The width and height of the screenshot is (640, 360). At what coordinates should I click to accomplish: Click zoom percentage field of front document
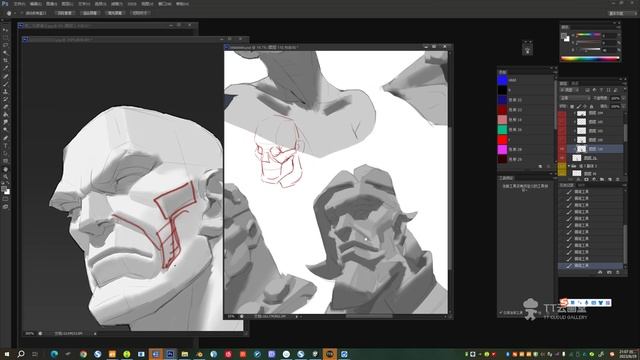pyautogui.click(x=231, y=316)
